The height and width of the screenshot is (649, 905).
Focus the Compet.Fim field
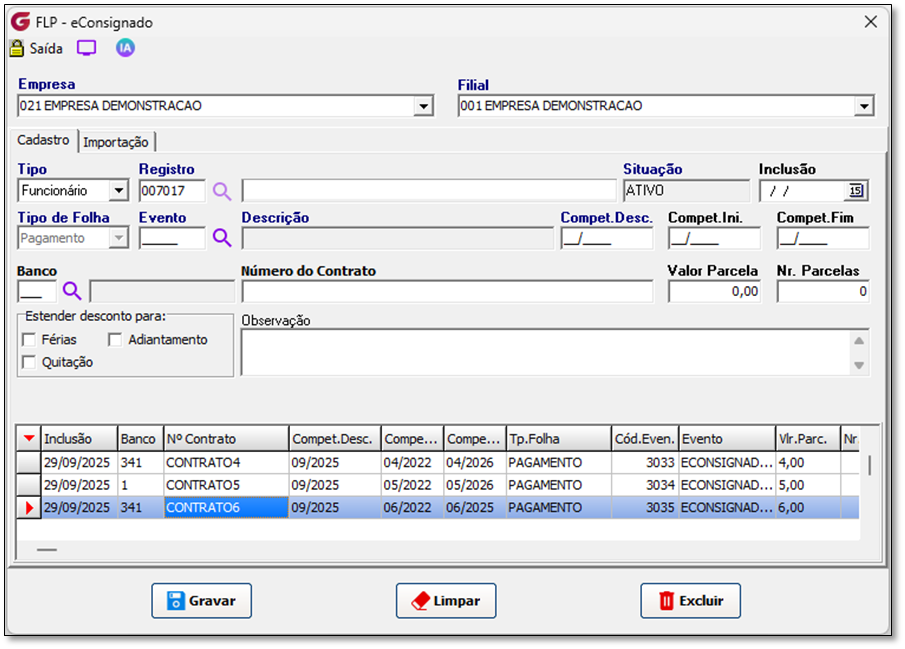(823, 238)
